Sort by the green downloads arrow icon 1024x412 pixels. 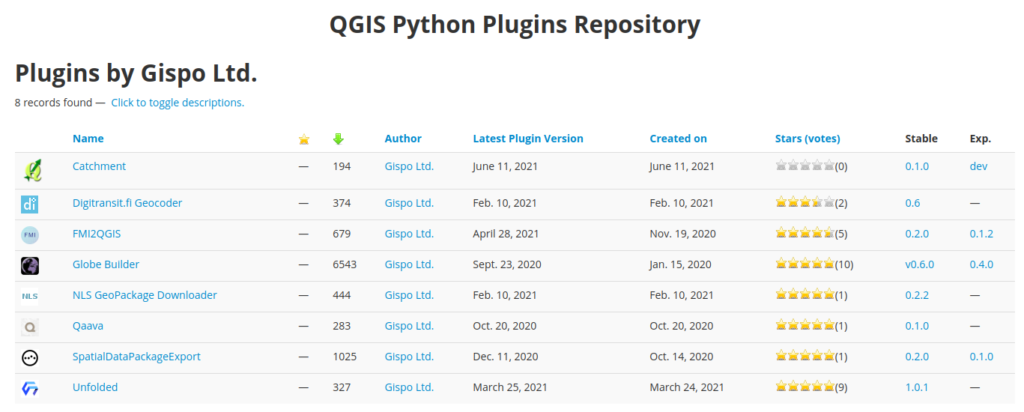pyautogui.click(x=338, y=139)
